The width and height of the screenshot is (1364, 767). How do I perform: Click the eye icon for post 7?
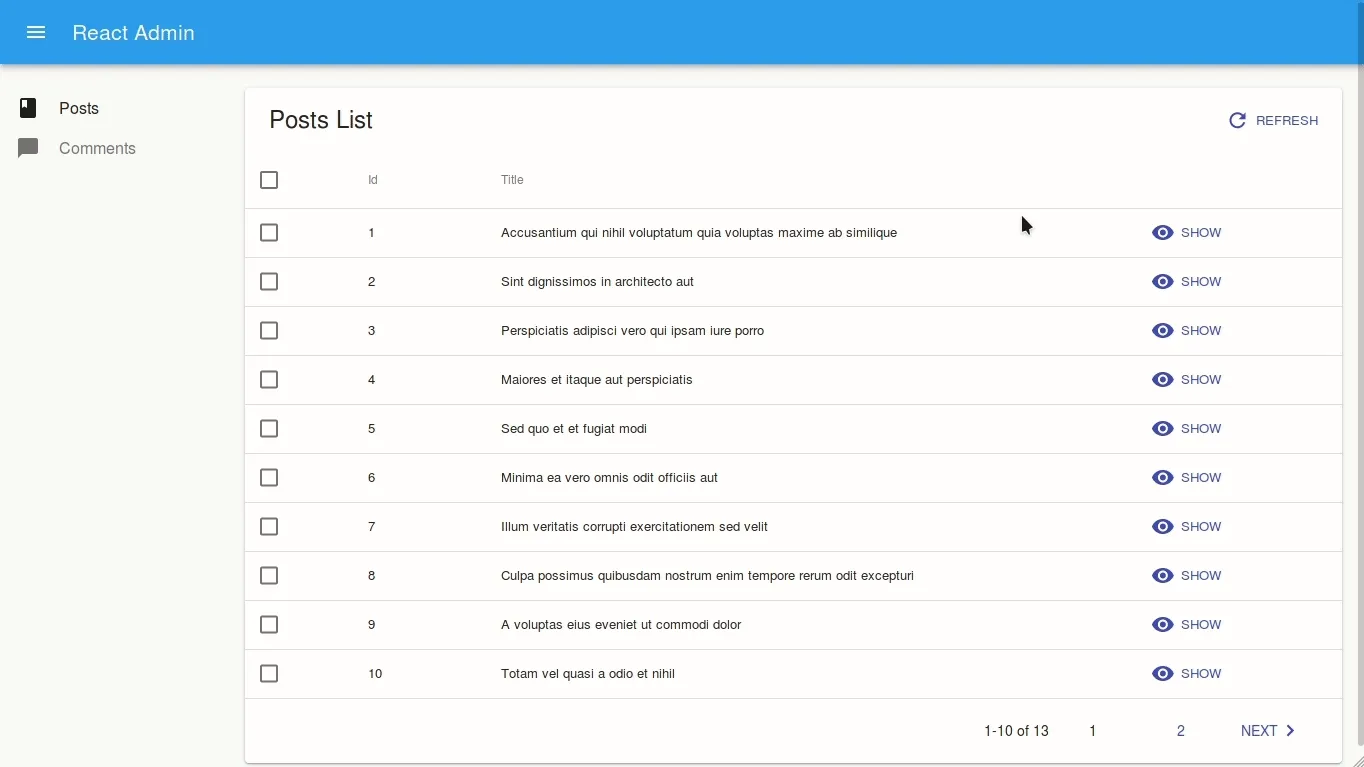(x=1162, y=527)
